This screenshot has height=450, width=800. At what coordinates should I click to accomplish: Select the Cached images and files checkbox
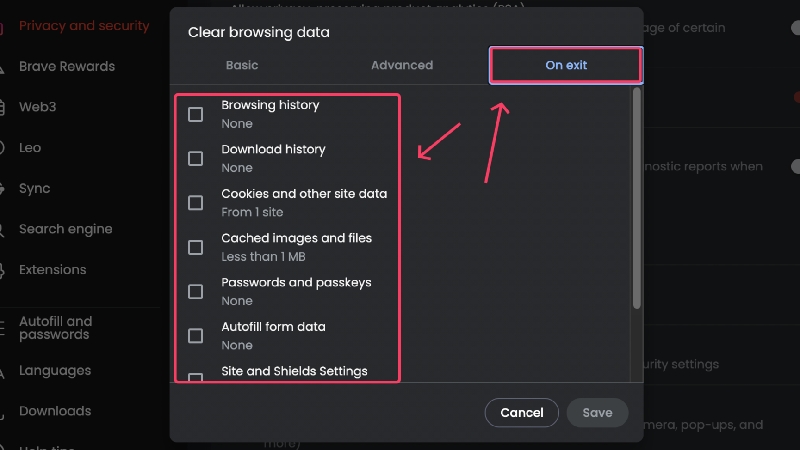pyautogui.click(x=196, y=247)
